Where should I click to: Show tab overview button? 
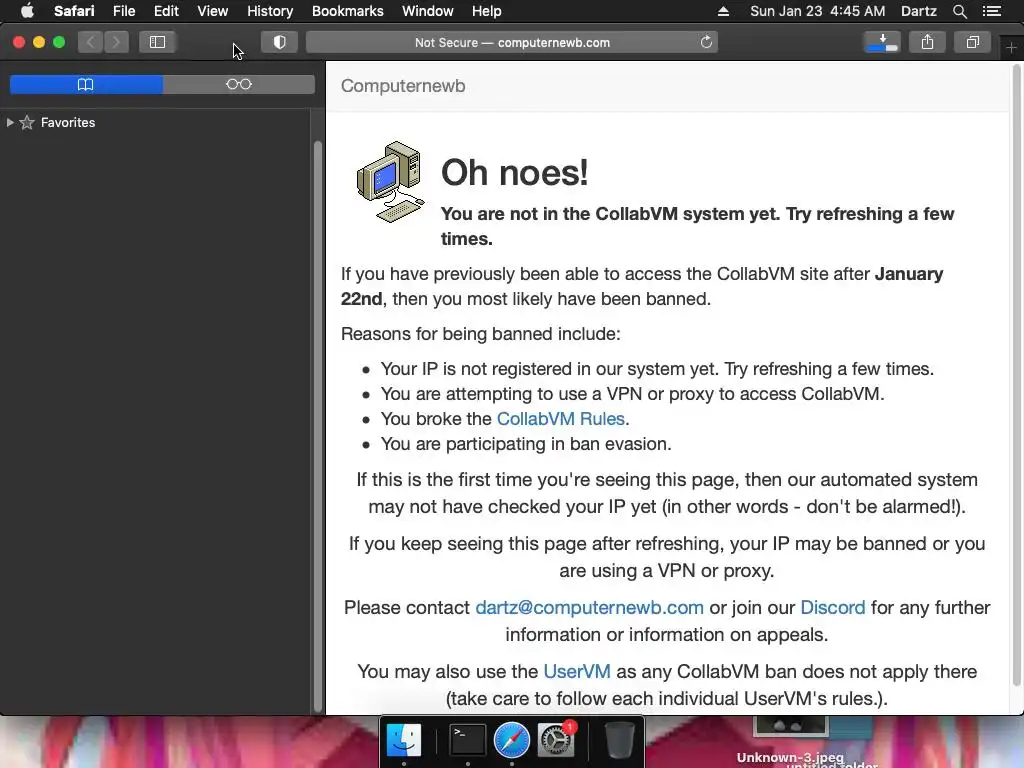point(972,42)
